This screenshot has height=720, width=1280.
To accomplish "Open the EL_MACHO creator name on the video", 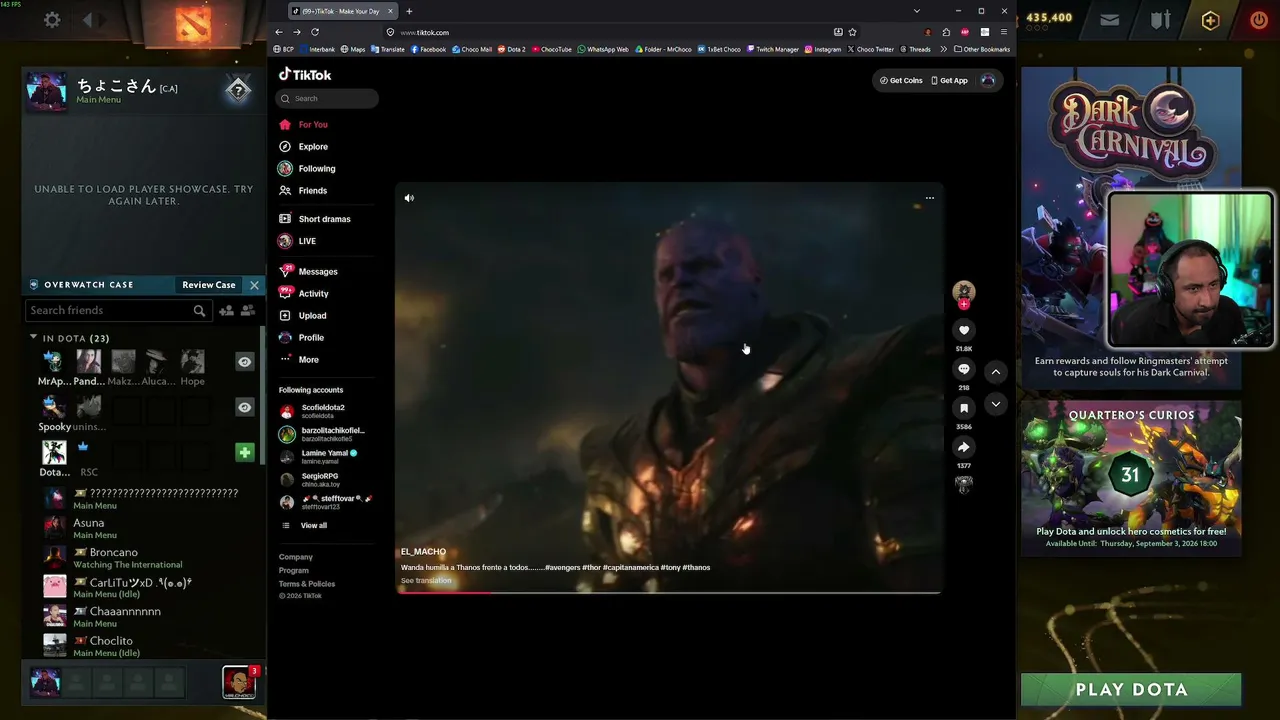I will tap(423, 552).
